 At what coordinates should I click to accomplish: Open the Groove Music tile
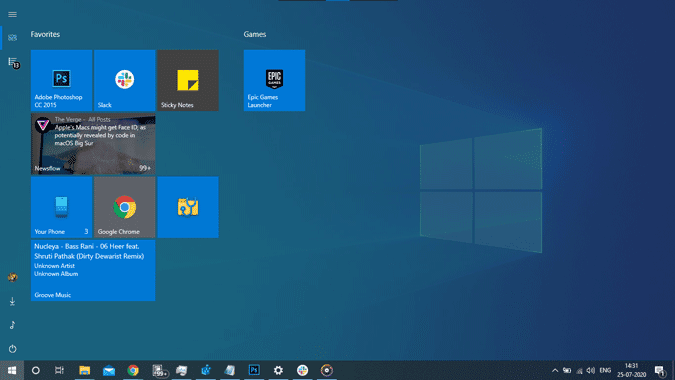point(93,270)
